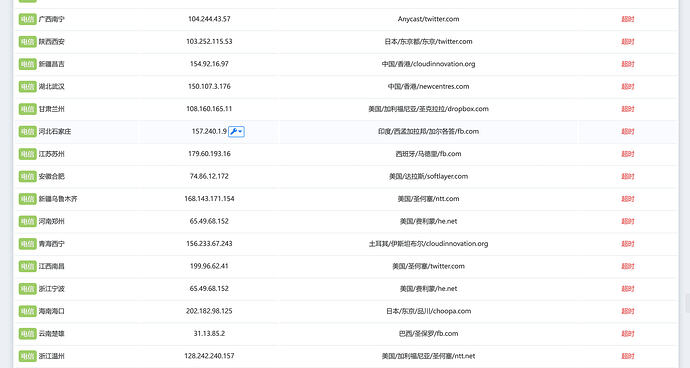690x368 pixels.
Task: Click the 印度 加尔各答 fb.com cell
Action: tap(429, 131)
